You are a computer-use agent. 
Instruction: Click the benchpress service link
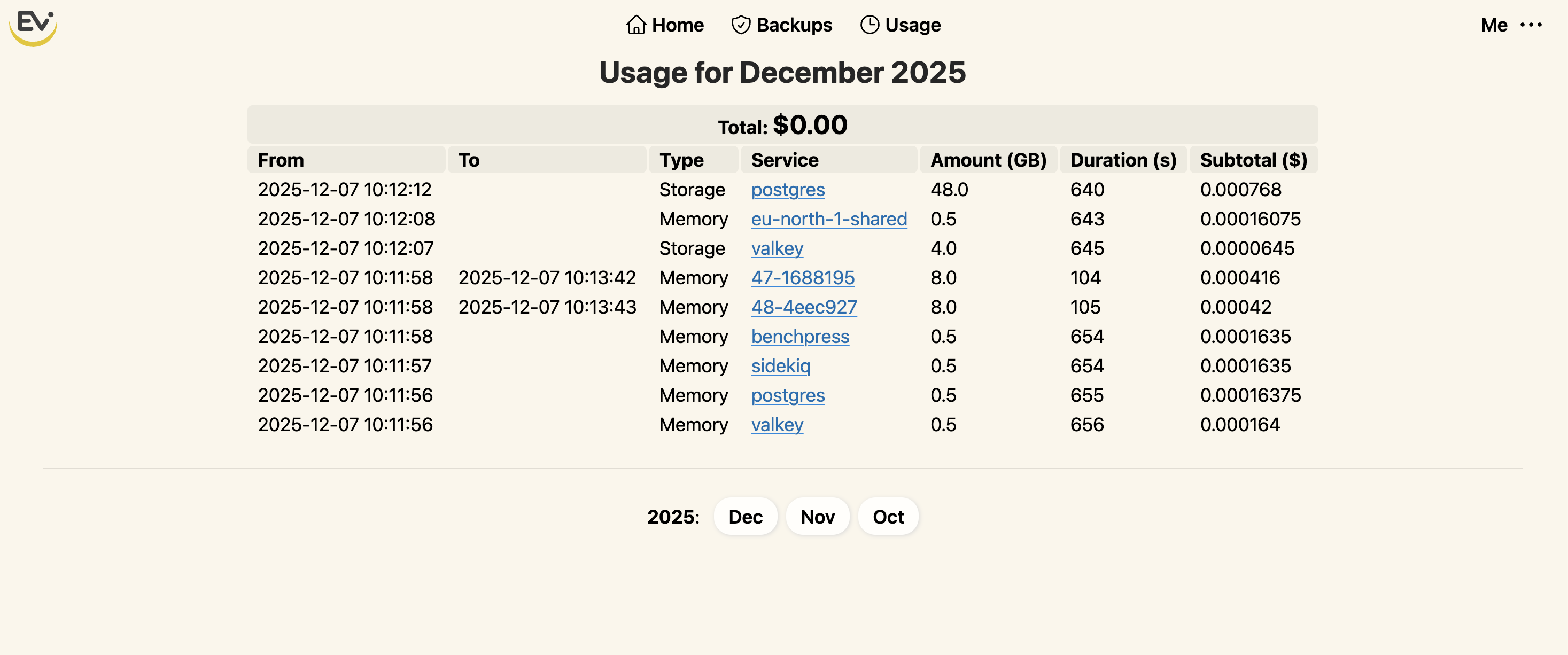pos(801,337)
